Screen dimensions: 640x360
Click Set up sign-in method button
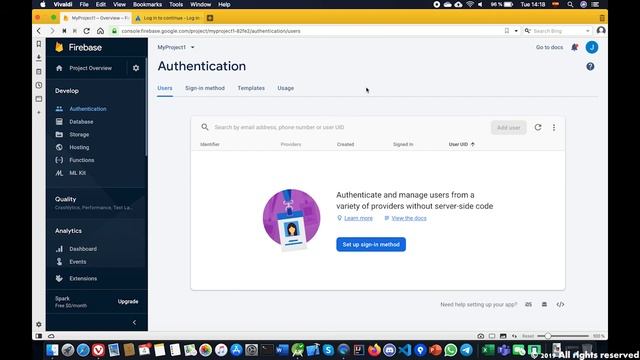click(x=371, y=244)
